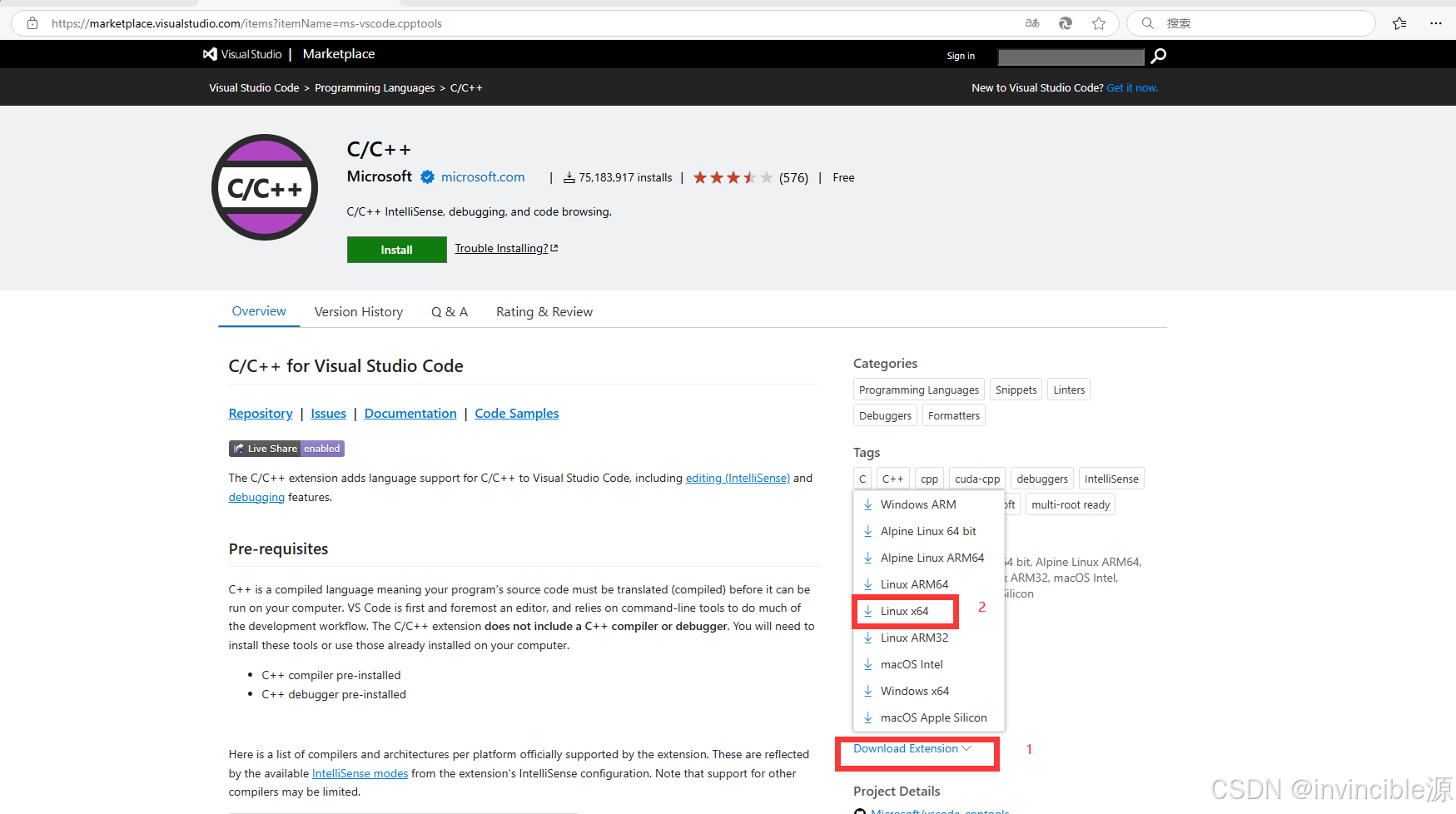The height and width of the screenshot is (814, 1456).
Task: Click the verified publisher badge icon
Action: click(x=427, y=177)
